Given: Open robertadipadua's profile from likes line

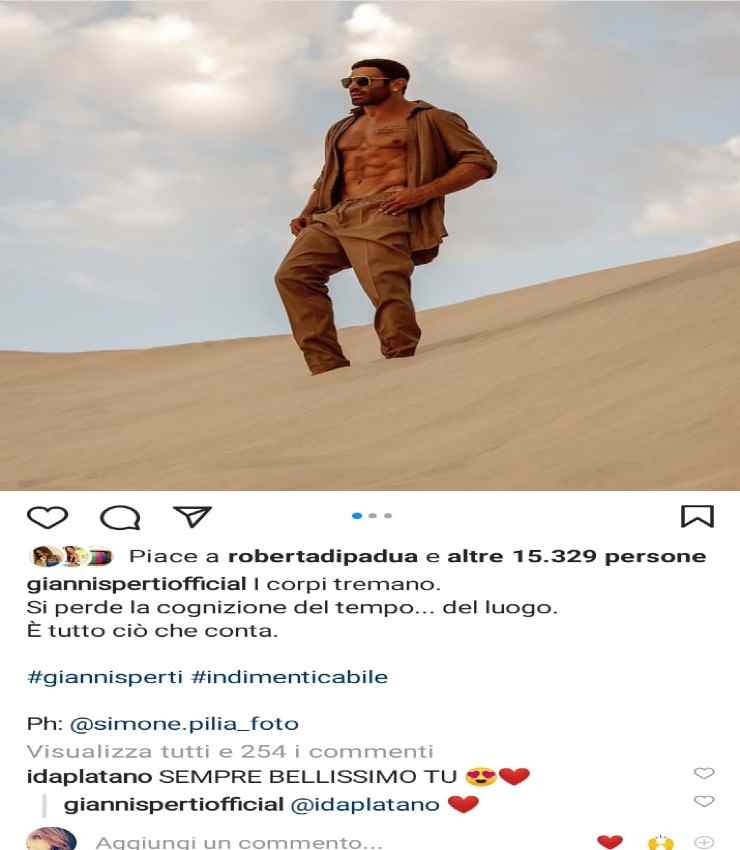Looking at the screenshot, I should 323,556.
